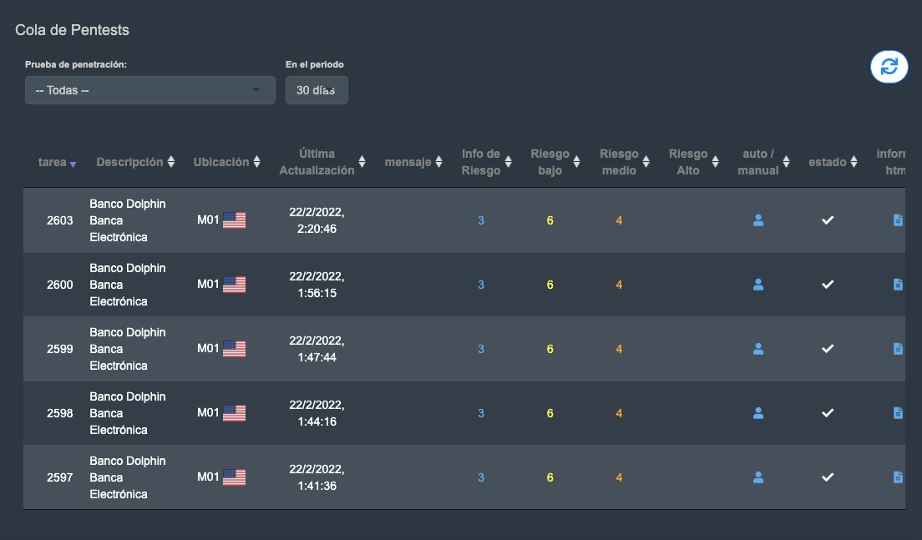Click status checkmark for task 2598
The width and height of the screenshot is (922, 540).
pos(827,413)
